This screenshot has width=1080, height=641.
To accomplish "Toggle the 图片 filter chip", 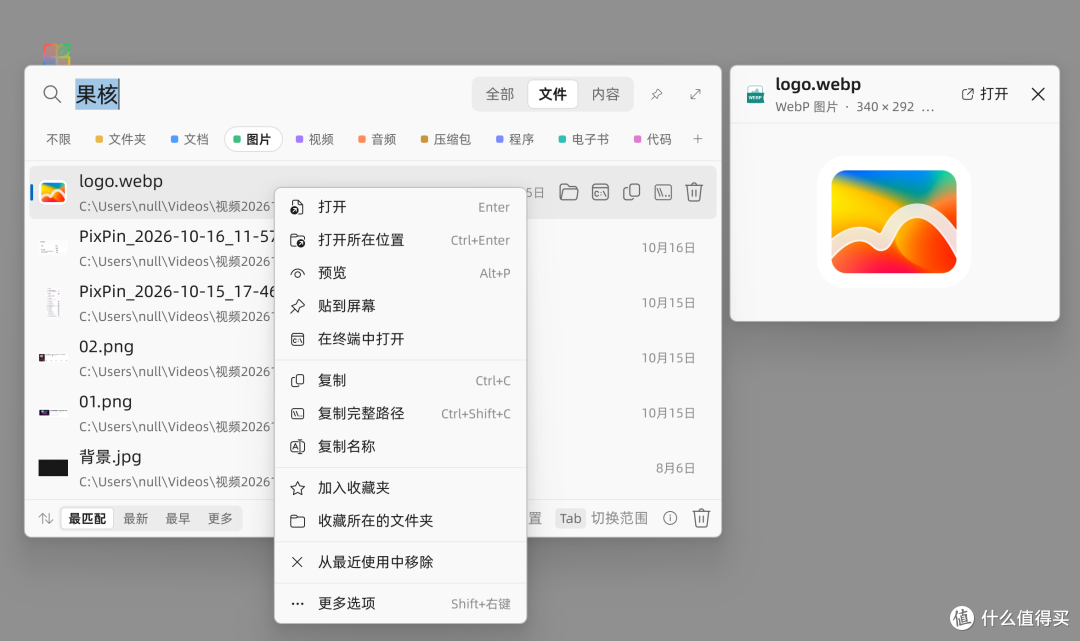I will (253, 139).
